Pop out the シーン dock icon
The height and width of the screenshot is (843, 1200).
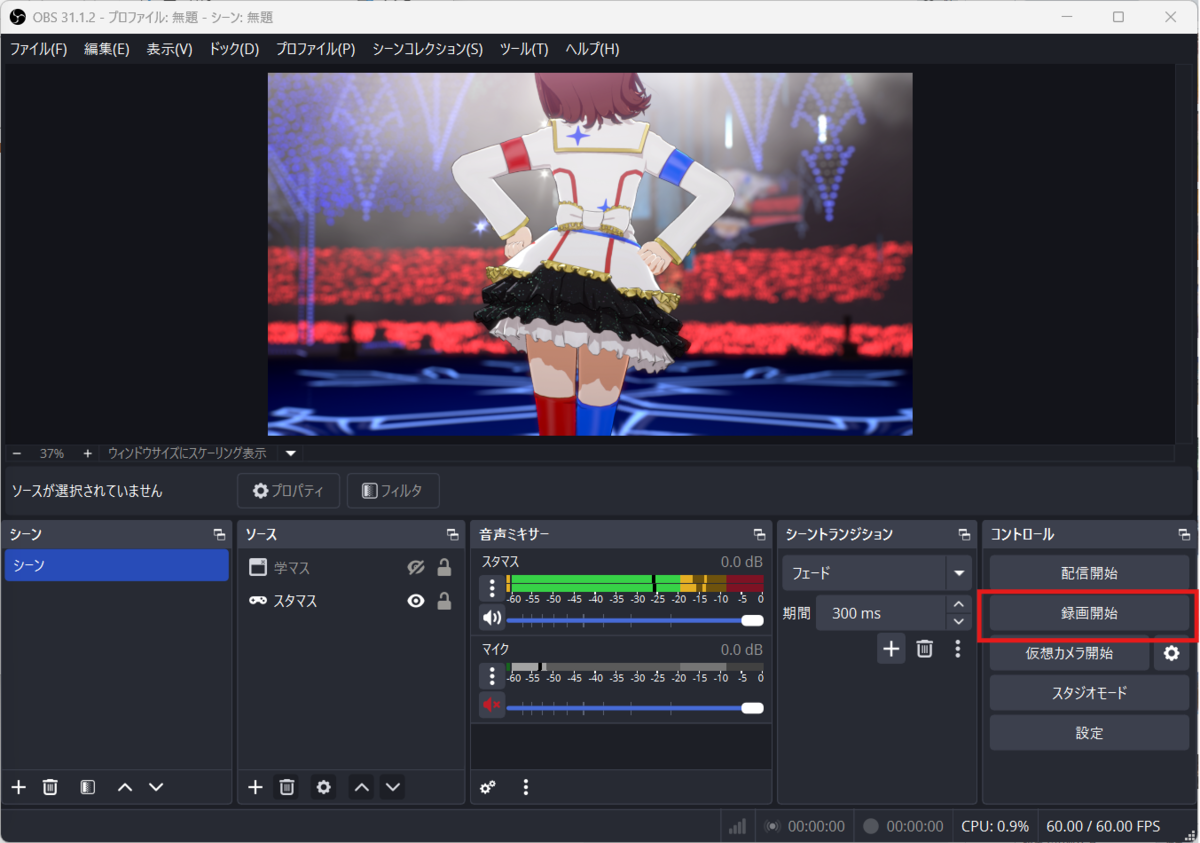(219, 535)
